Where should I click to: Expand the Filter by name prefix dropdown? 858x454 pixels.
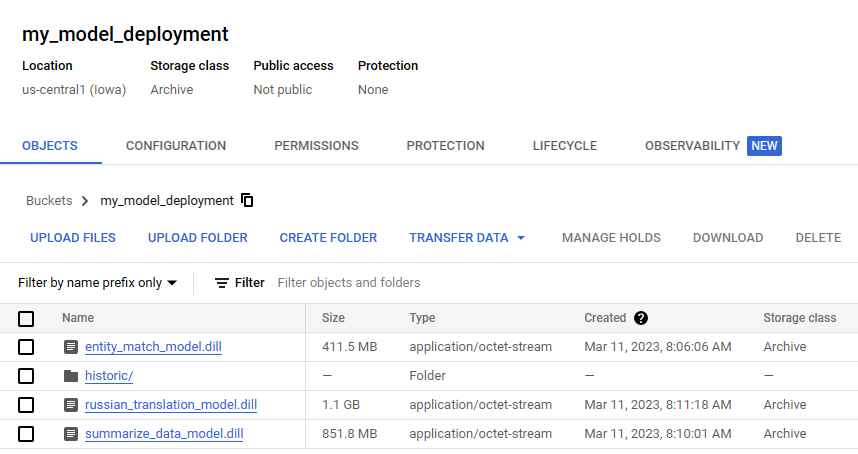pos(97,283)
